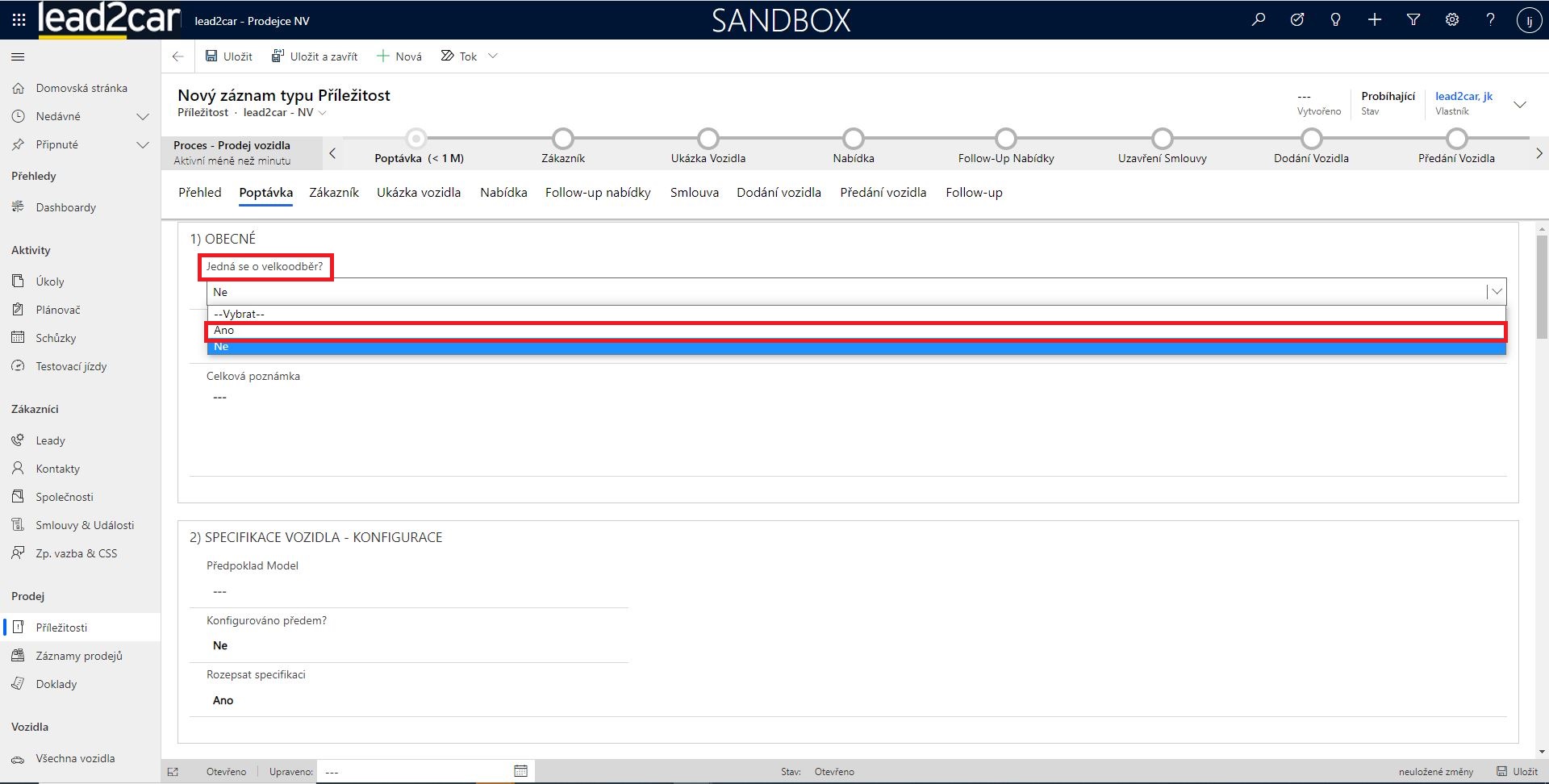
Task: Click the help question mark icon
Action: 1490,20
